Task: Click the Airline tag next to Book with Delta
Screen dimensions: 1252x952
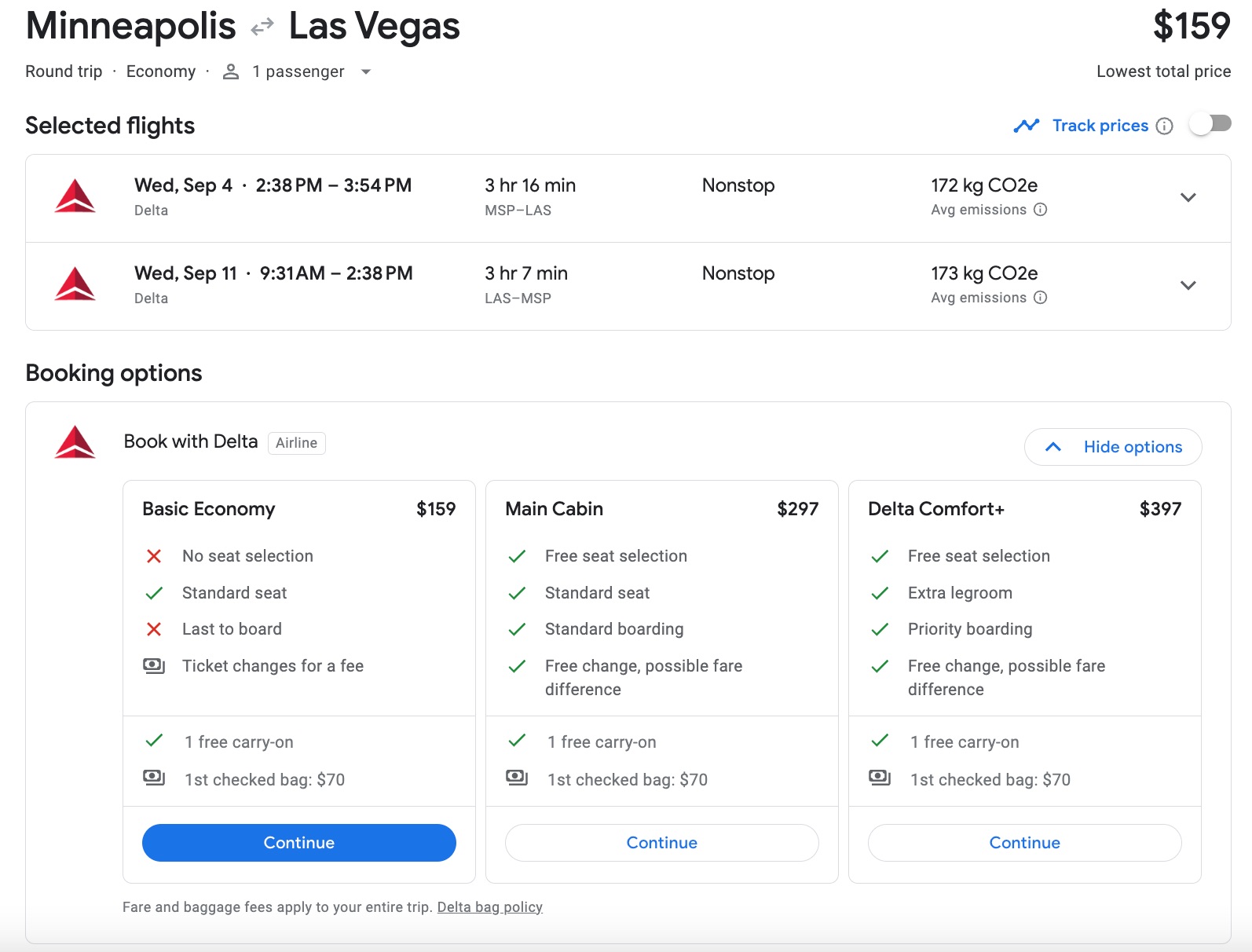Action: tap(297, 443)
